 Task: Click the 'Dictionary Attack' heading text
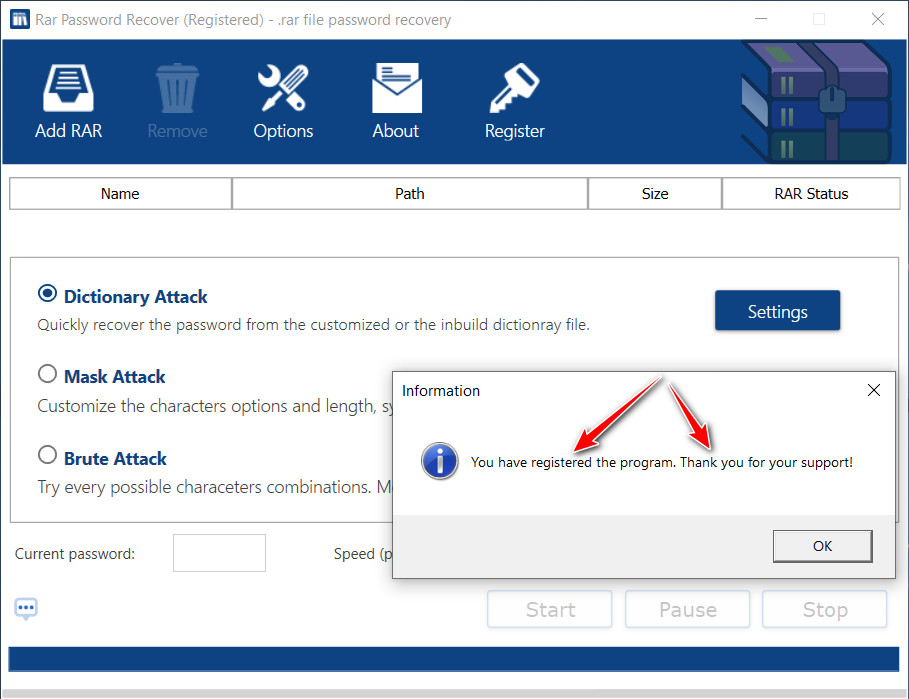click(136, 297)
